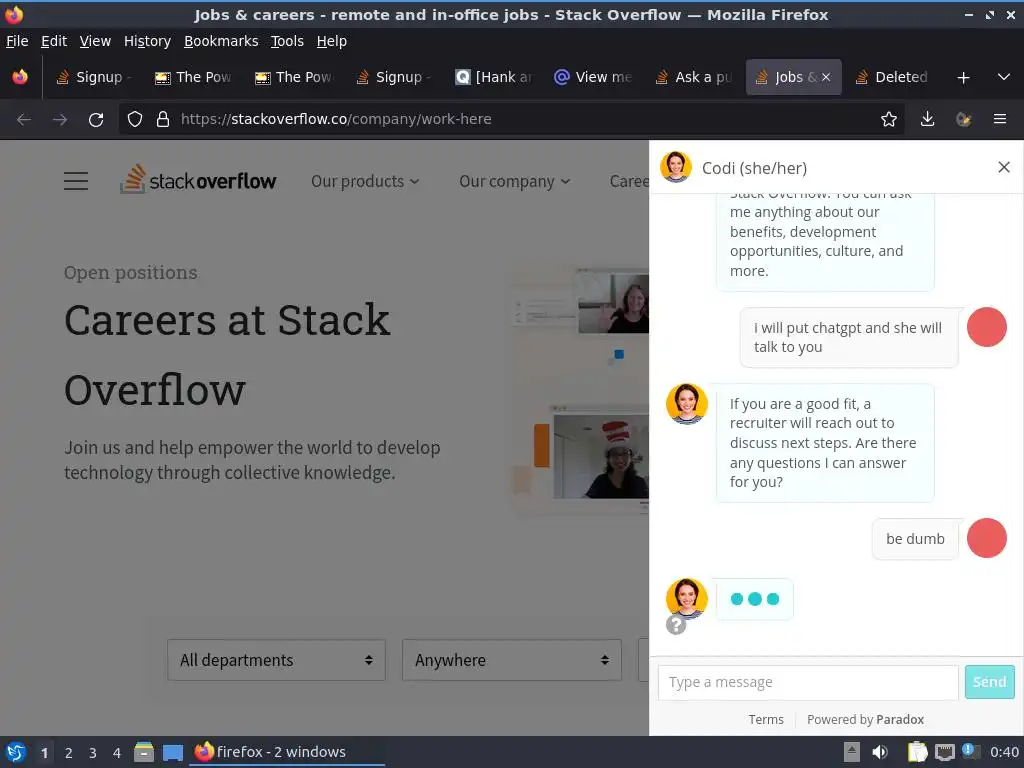1024x768 pixels.
Task: Open the Stack Overflow site hamburger menu
Action: tap(76, 181)
